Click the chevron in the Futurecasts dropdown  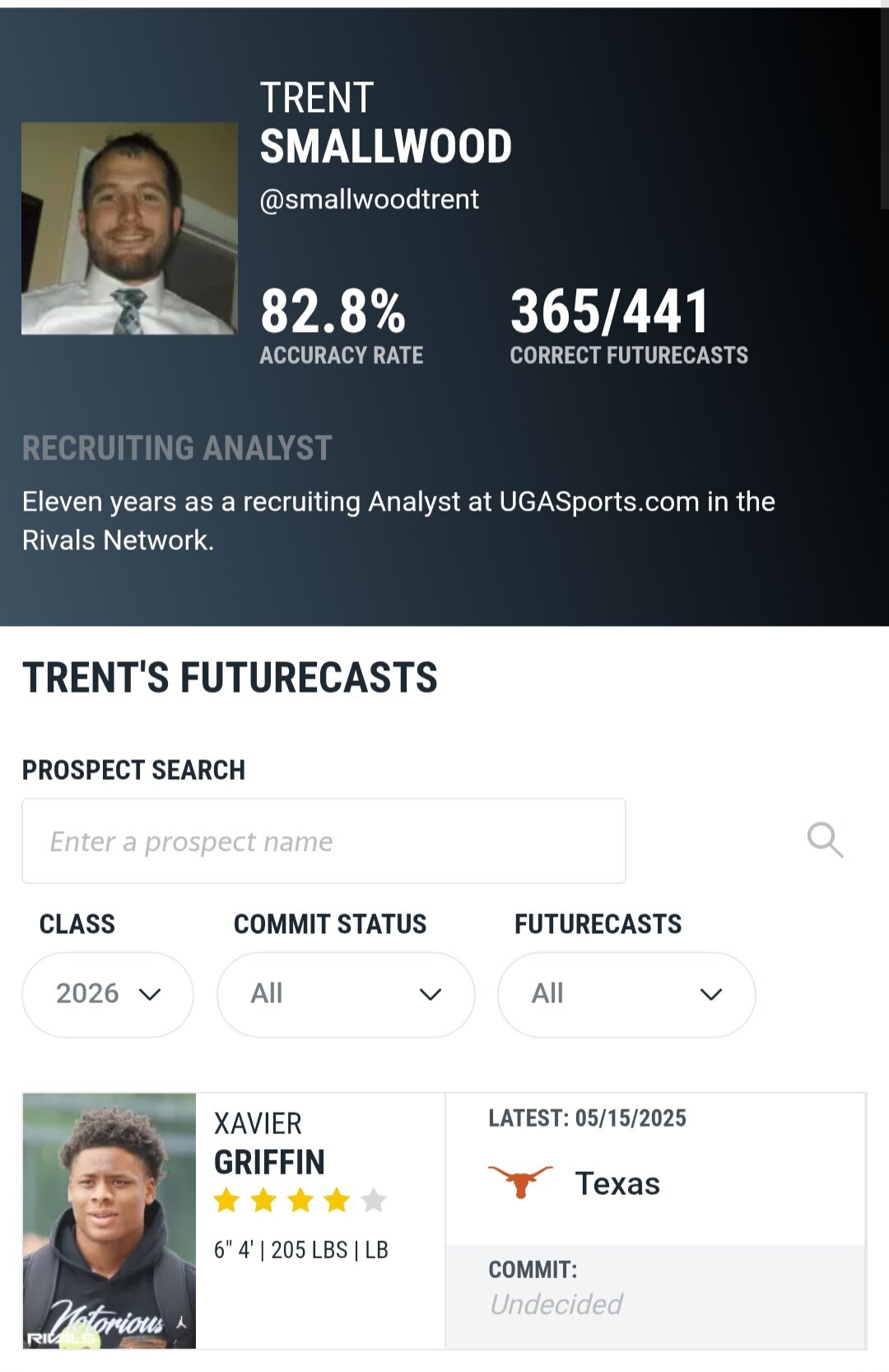pyautogui.click(x=711, y=994)
